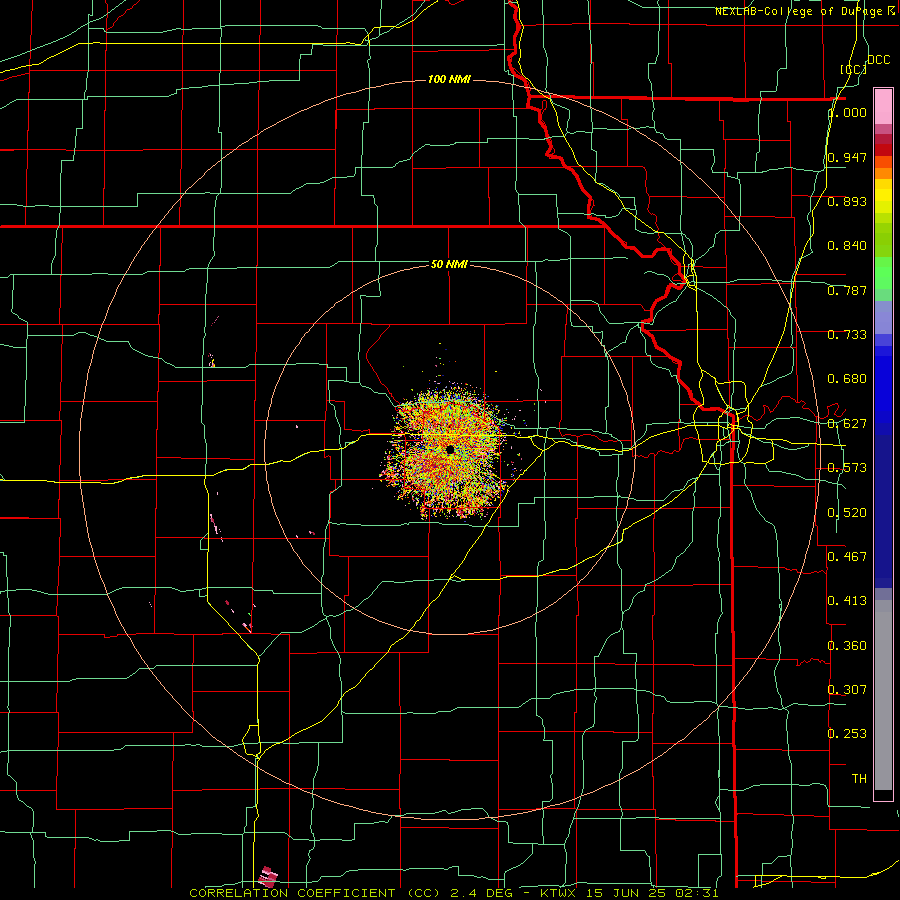Screen dimensions: 900x900
Task: Select the DCC product label
Action: pyautogui.click(x=878, y=60)
